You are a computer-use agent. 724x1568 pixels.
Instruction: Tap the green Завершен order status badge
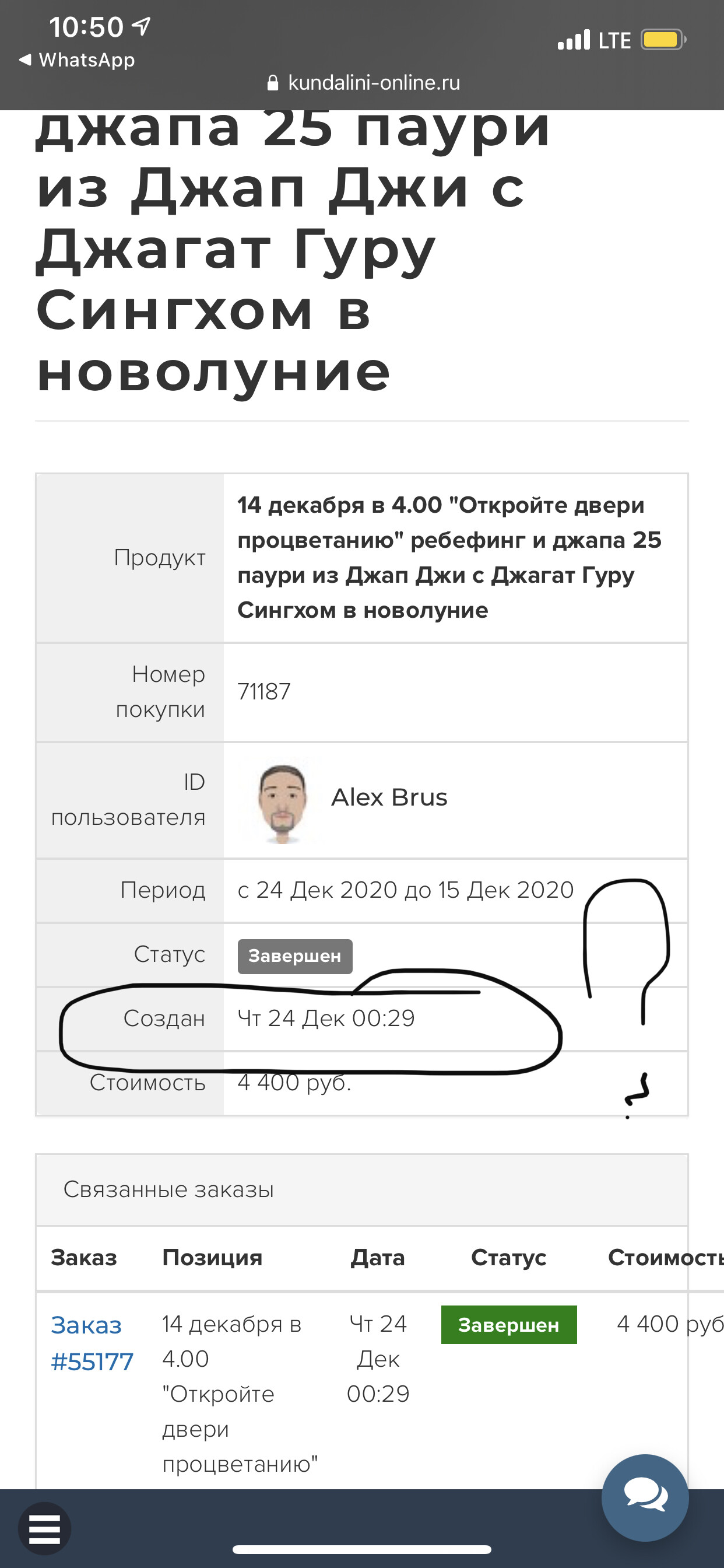[x=508, y=1325]
